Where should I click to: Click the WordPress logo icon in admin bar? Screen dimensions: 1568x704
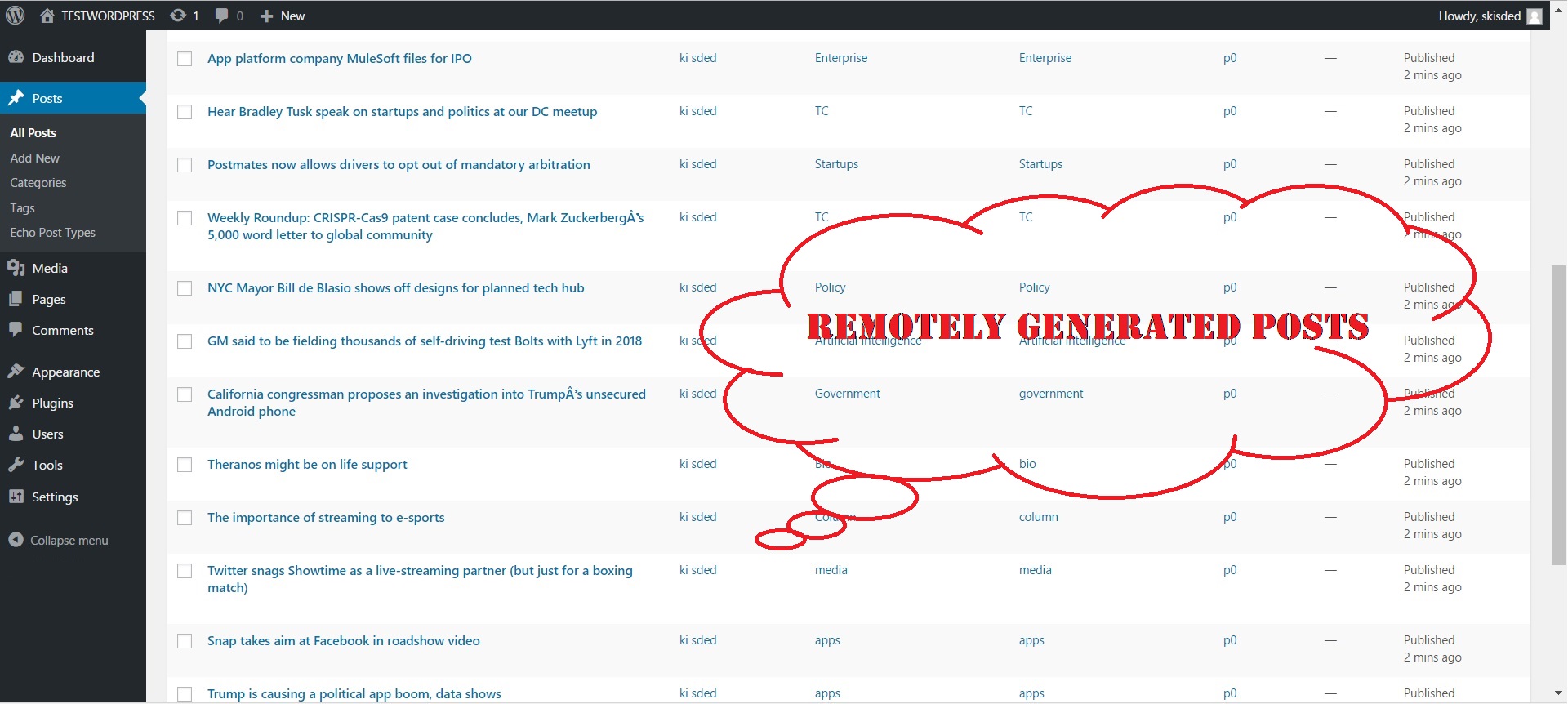16,16
